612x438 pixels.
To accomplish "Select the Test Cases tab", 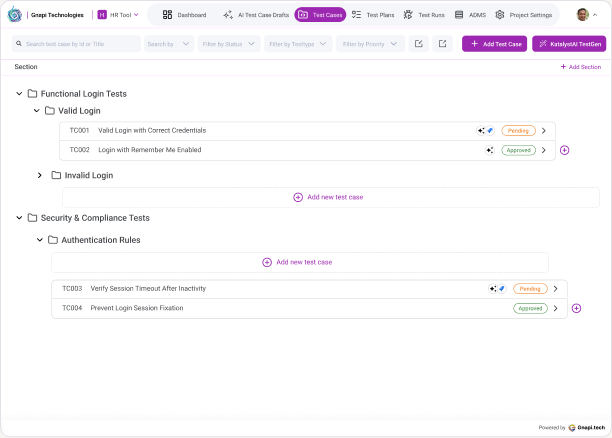I will click(320, 15).
